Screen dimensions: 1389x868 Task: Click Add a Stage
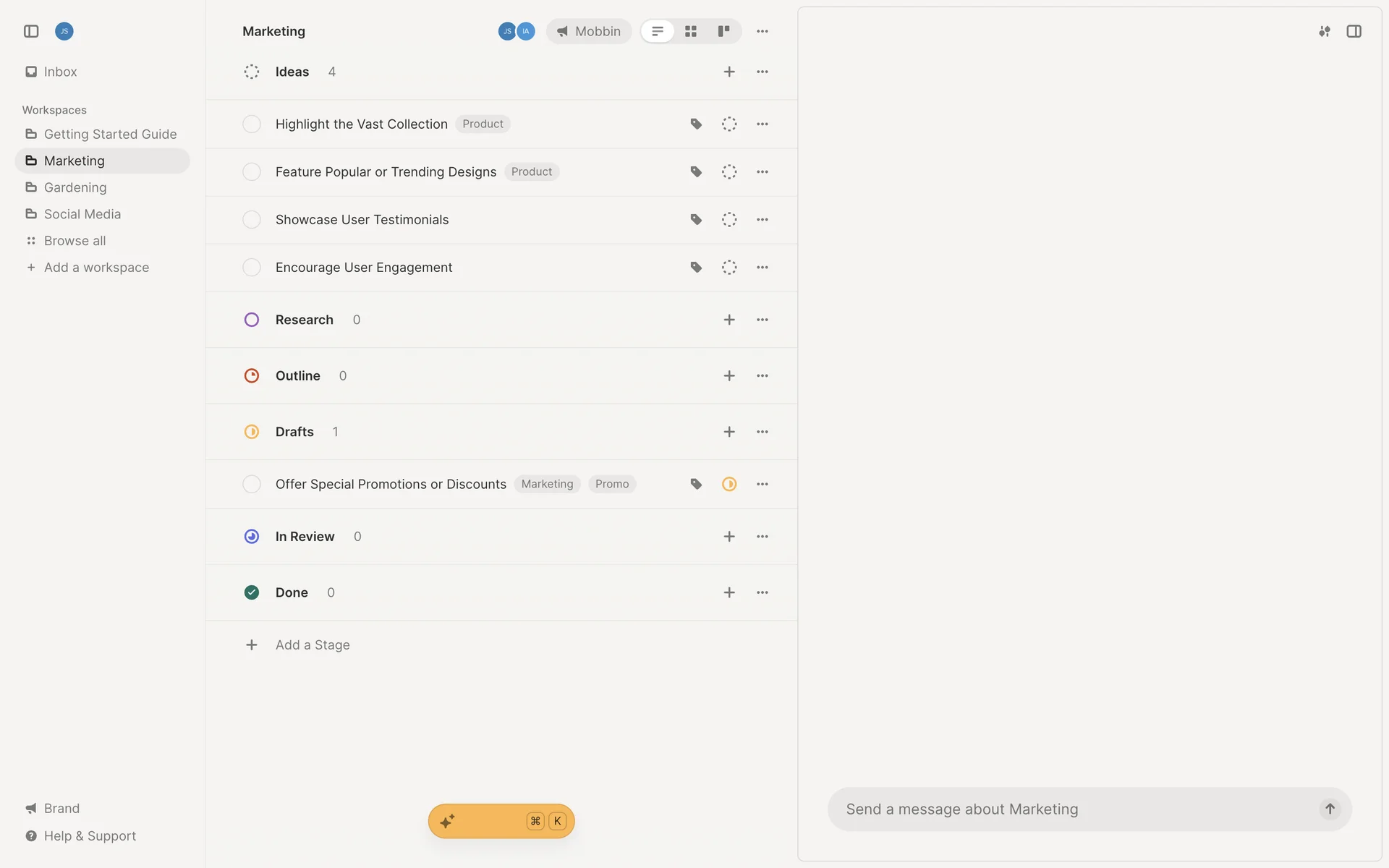click(313, 644)
